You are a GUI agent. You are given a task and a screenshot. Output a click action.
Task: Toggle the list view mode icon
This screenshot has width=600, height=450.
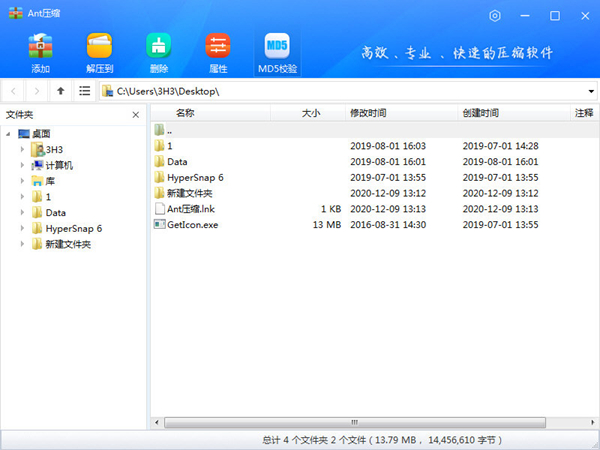[85, 91]
